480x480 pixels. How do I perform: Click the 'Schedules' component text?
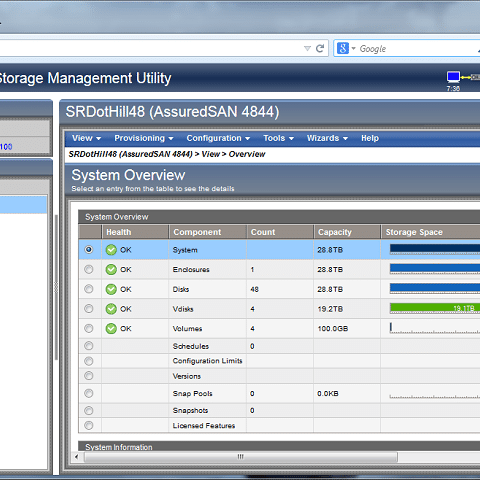(191, 346)
